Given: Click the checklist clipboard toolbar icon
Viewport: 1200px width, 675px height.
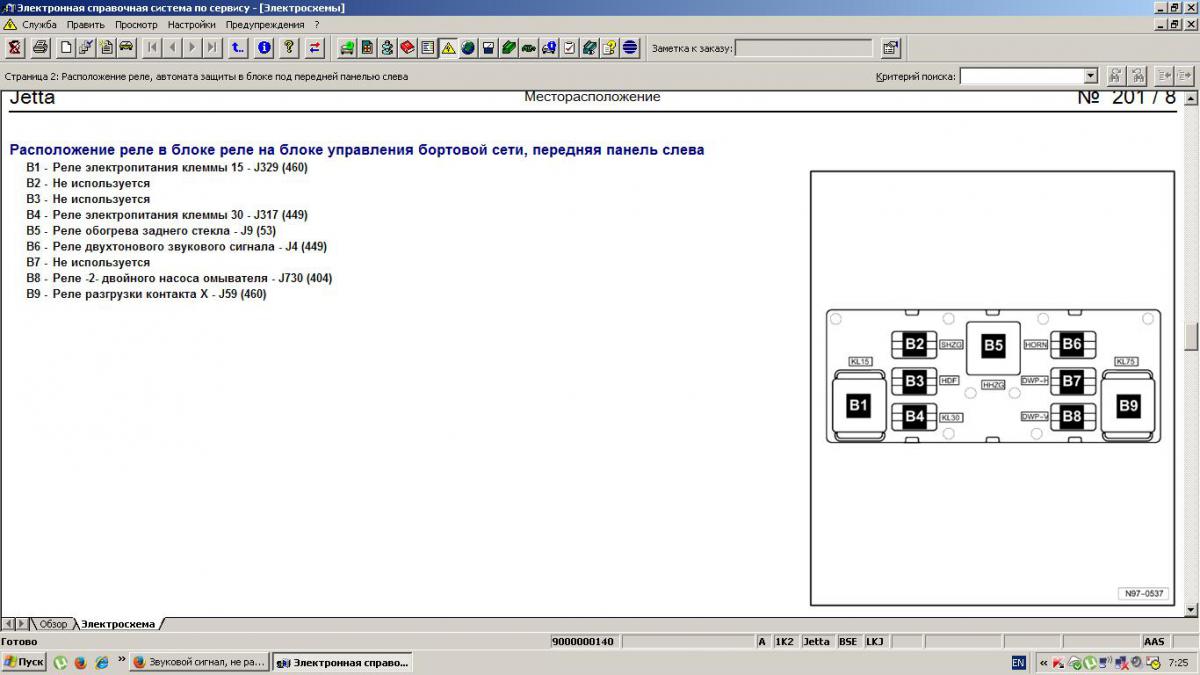Looking at the screenshot, I should [x=569, y=47].
